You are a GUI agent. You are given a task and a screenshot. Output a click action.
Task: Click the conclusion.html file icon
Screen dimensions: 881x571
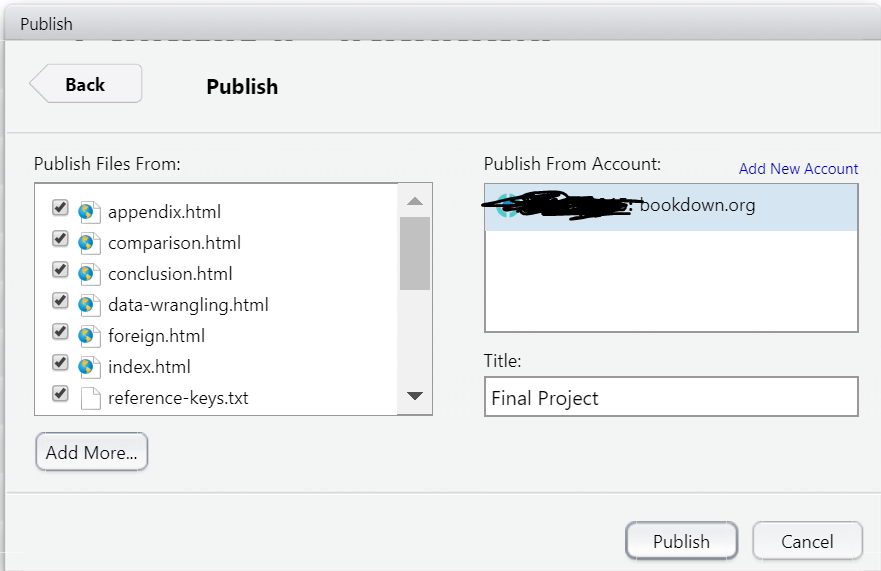(x=90, y=273)
